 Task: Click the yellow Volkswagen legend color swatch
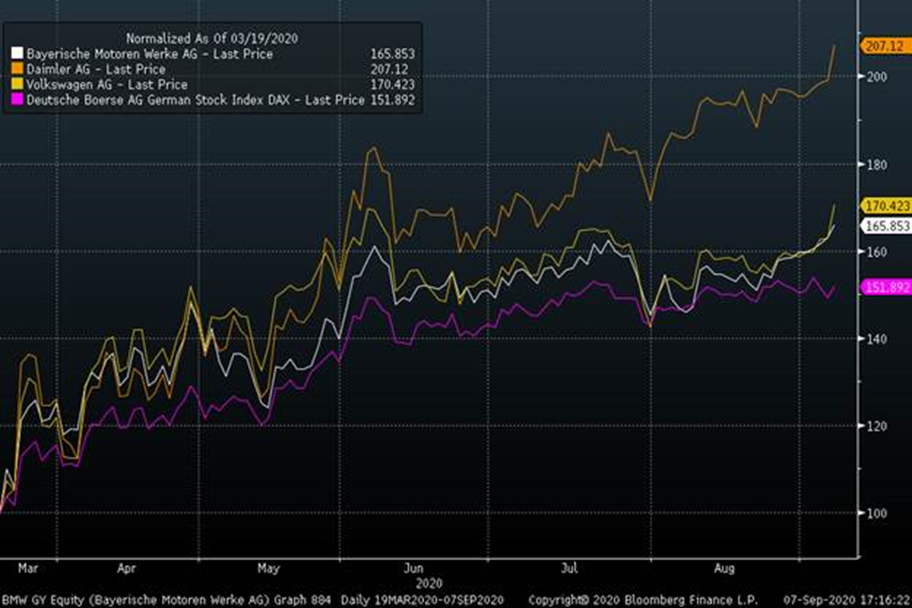17,84
